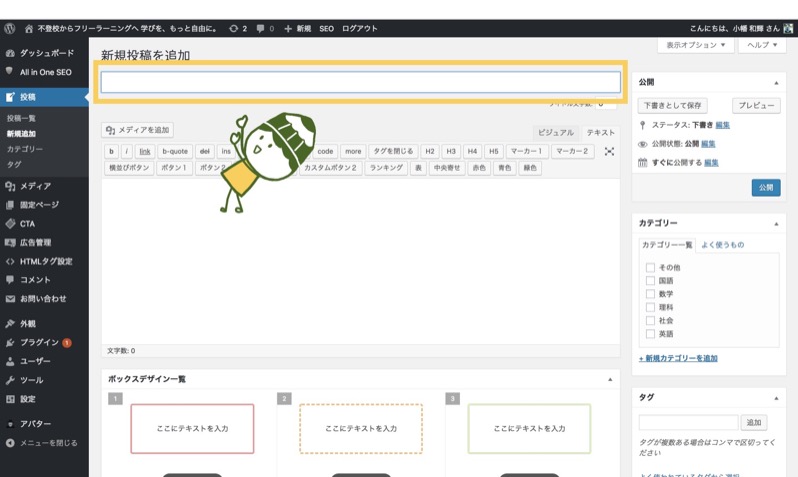Click the ランキング toolbar button
The height and width of the screenshot is (477, 798).
pyautogui.click(x=386, y=167)
